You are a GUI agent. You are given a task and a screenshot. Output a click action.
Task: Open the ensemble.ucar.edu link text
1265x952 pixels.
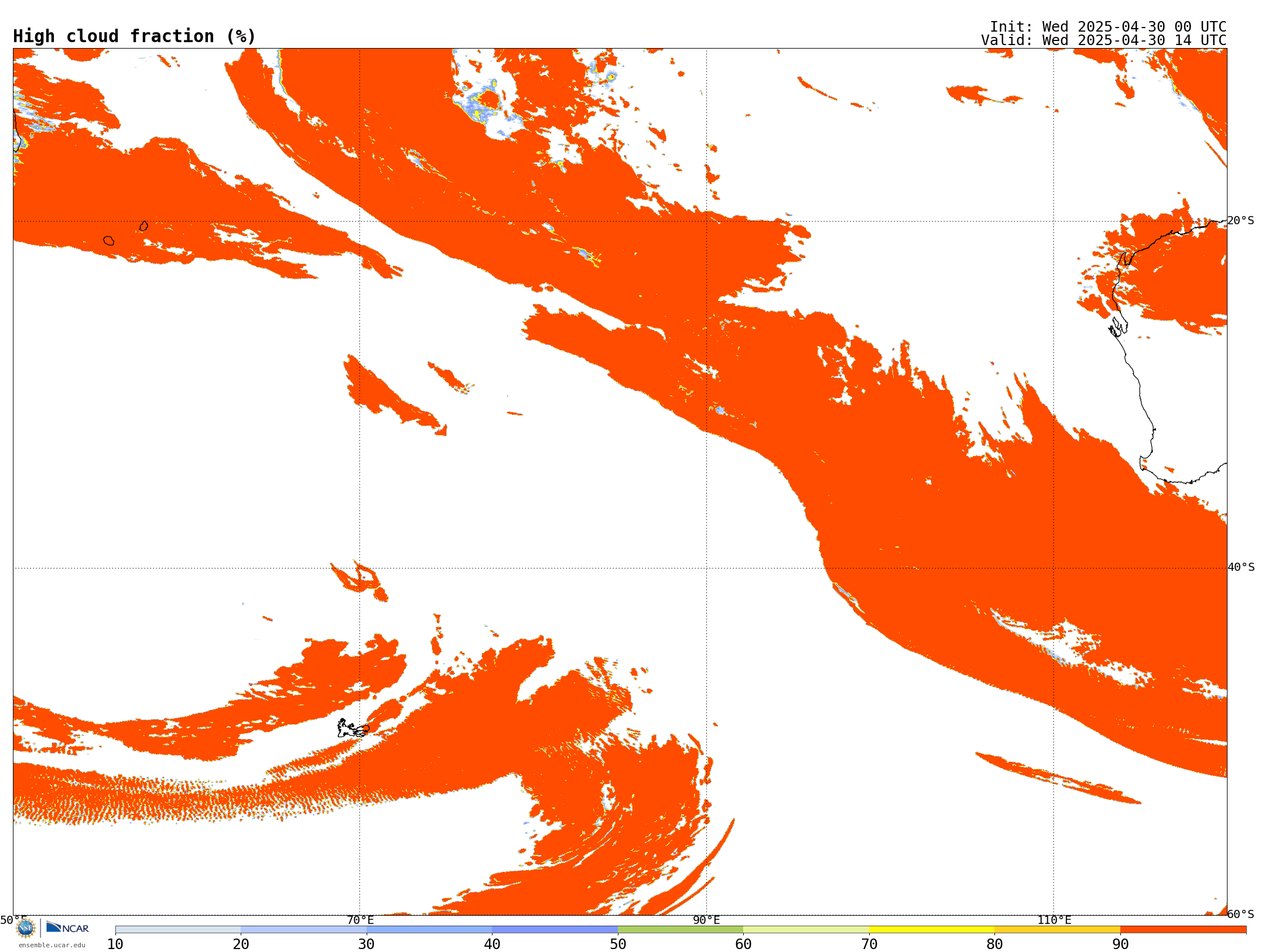tap(52, 945)
